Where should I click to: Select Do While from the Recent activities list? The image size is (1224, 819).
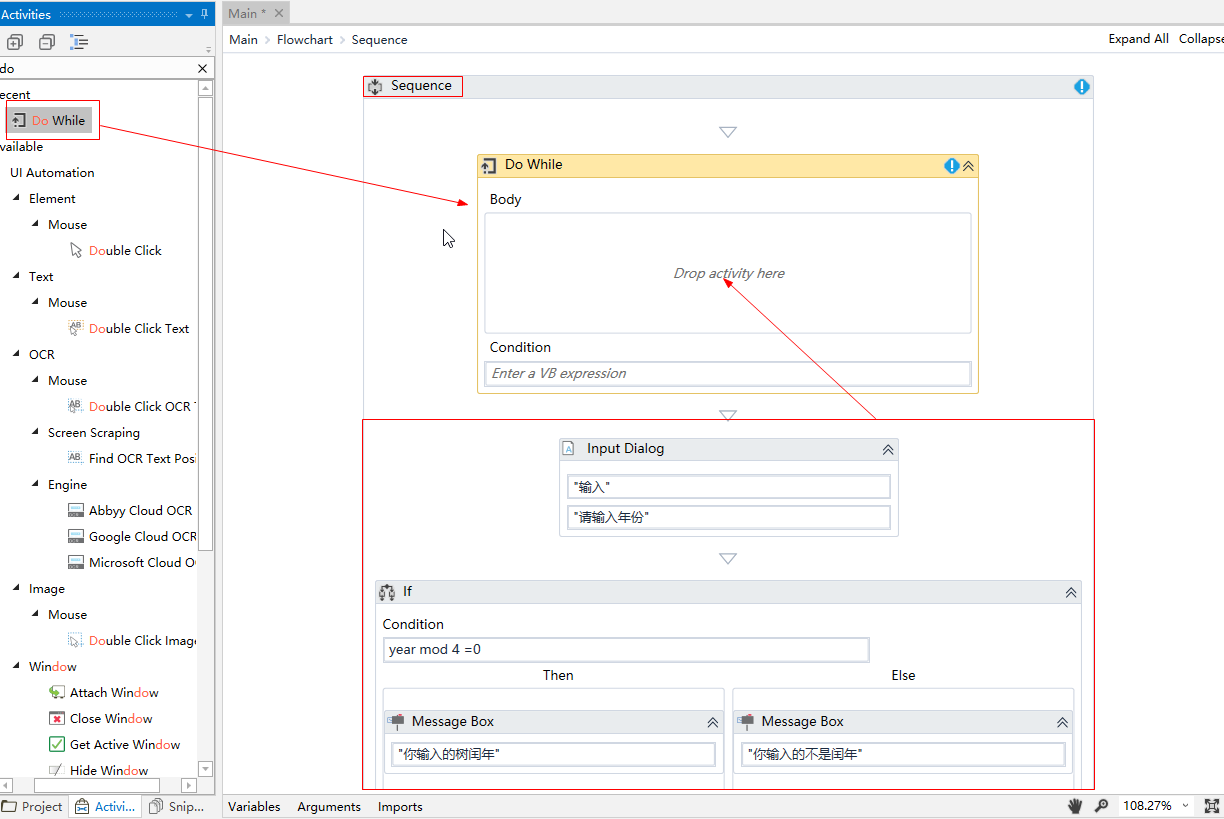52,119
